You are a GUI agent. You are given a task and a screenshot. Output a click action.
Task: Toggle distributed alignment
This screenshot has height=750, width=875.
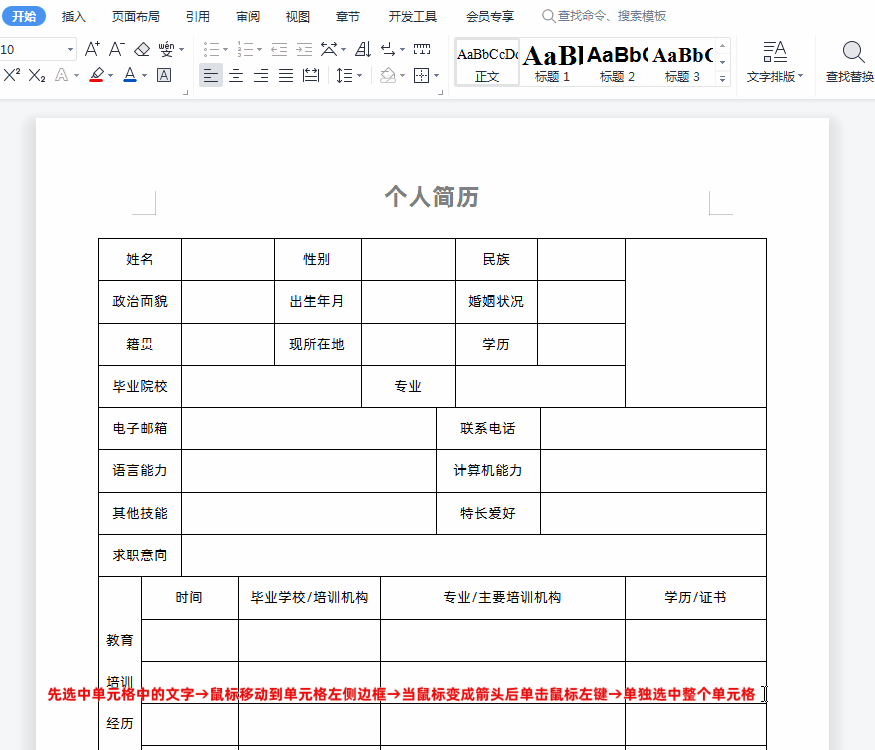[311, 75]
